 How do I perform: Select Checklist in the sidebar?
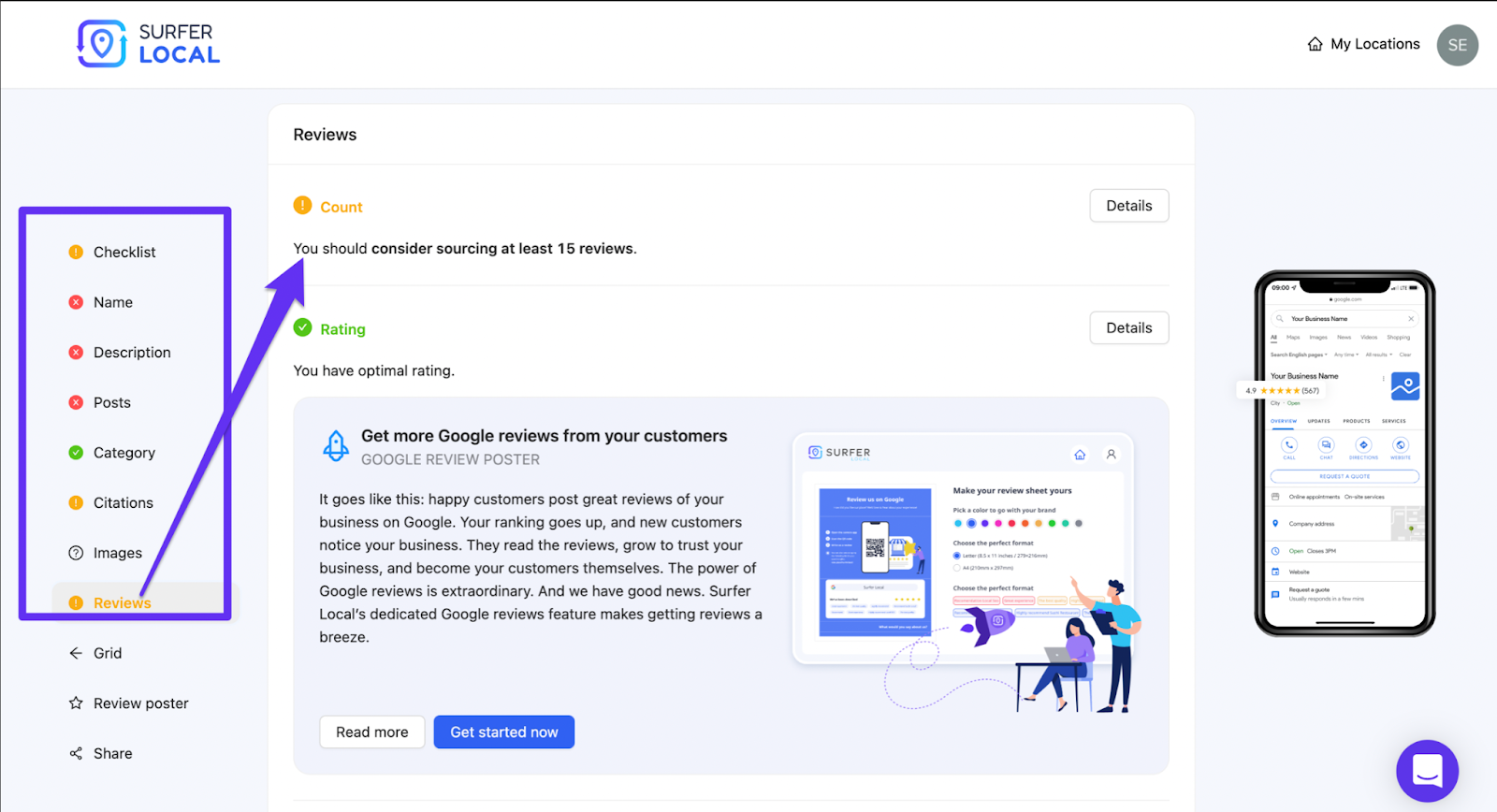(x=124, y=253)
